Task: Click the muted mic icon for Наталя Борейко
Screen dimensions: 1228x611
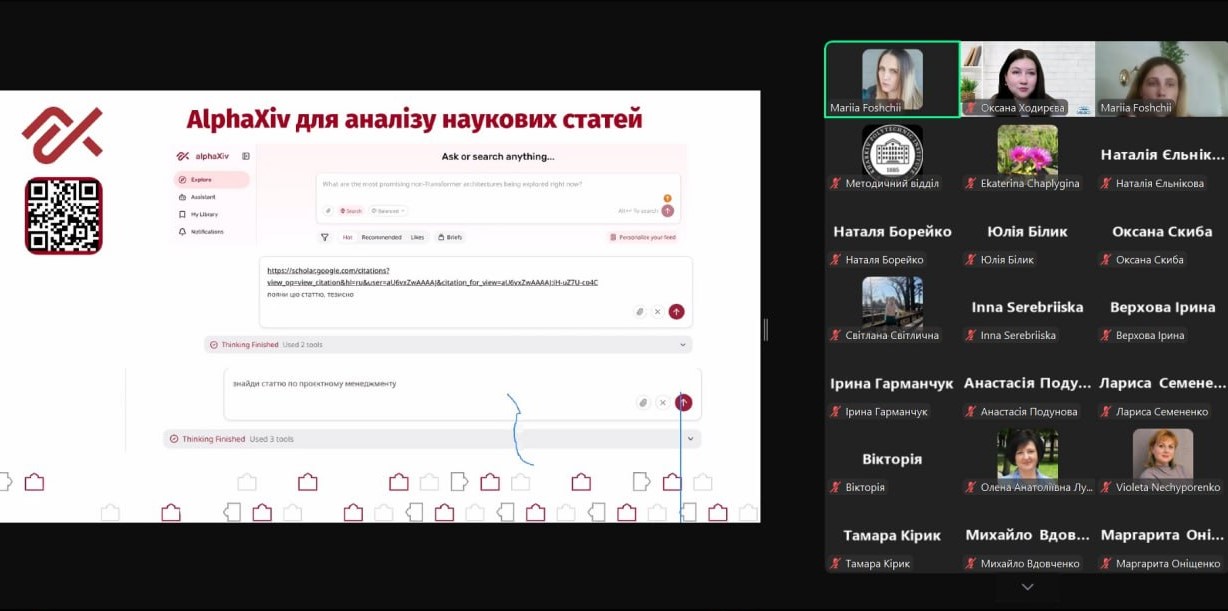Action: pos(835,260)
